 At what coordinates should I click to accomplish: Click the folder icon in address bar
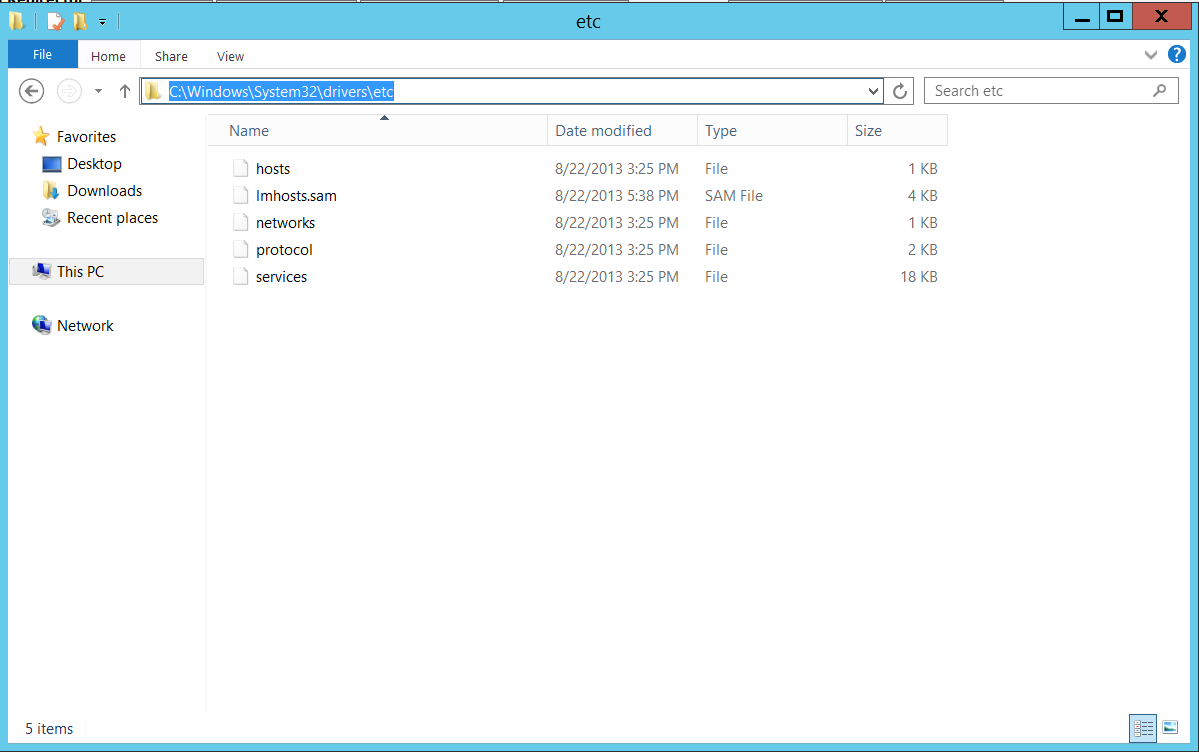point(154,91)
